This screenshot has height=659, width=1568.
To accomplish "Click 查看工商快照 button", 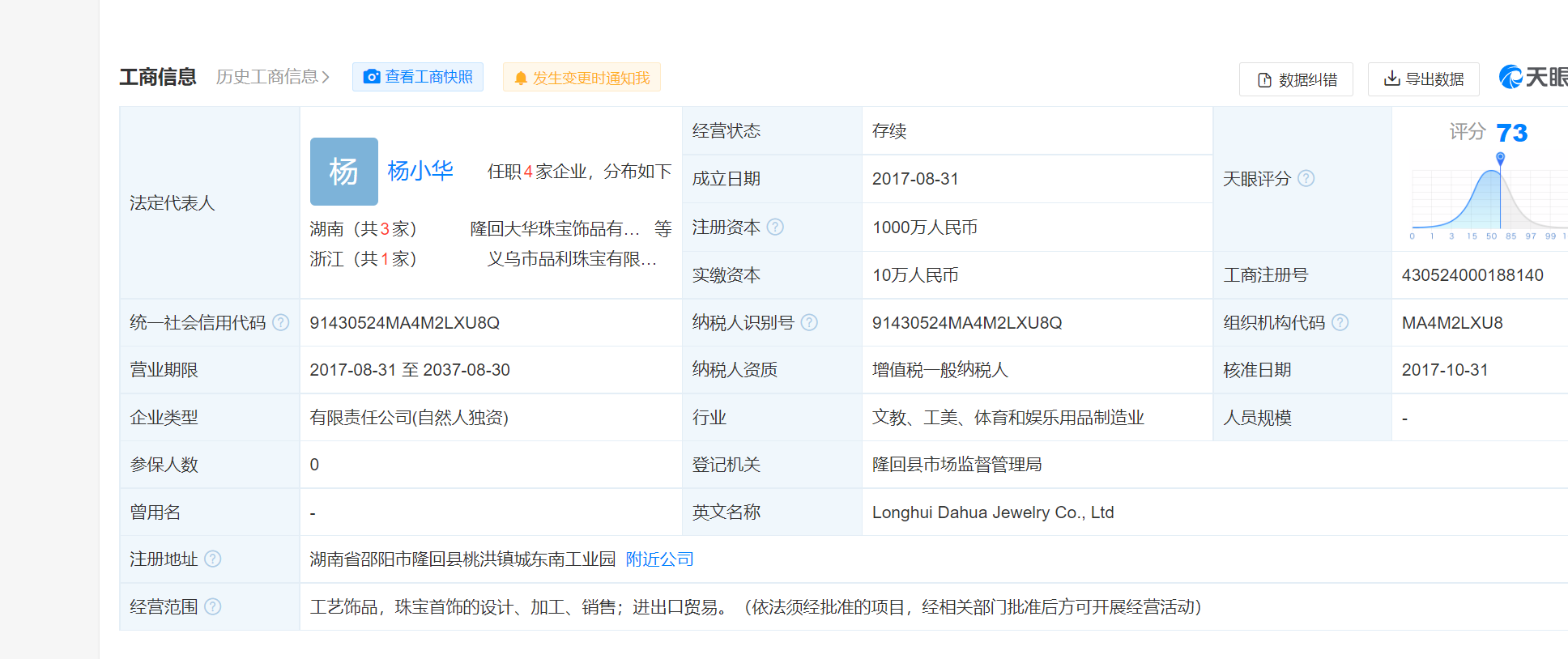I will (x=418, y=77).
